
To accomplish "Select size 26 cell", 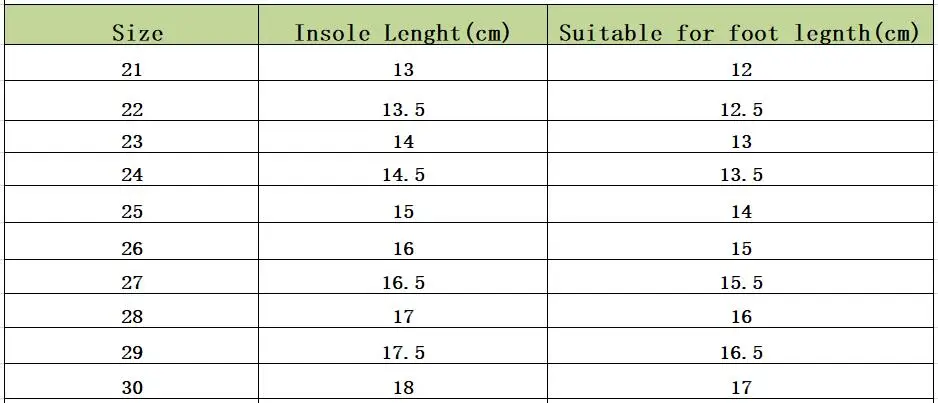I will [132, 248].
